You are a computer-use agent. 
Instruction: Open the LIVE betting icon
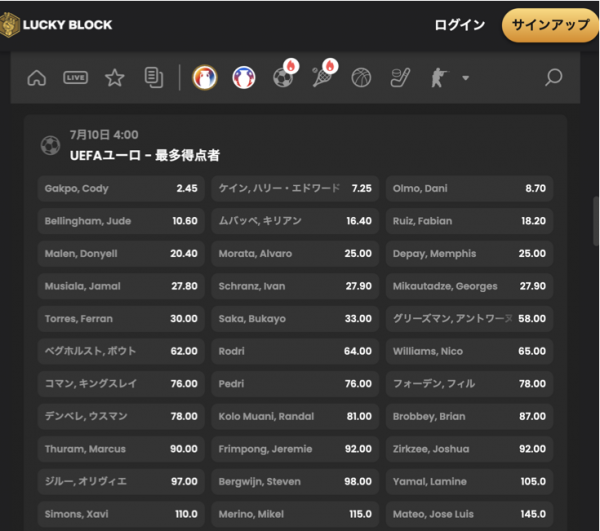point(75,78)
